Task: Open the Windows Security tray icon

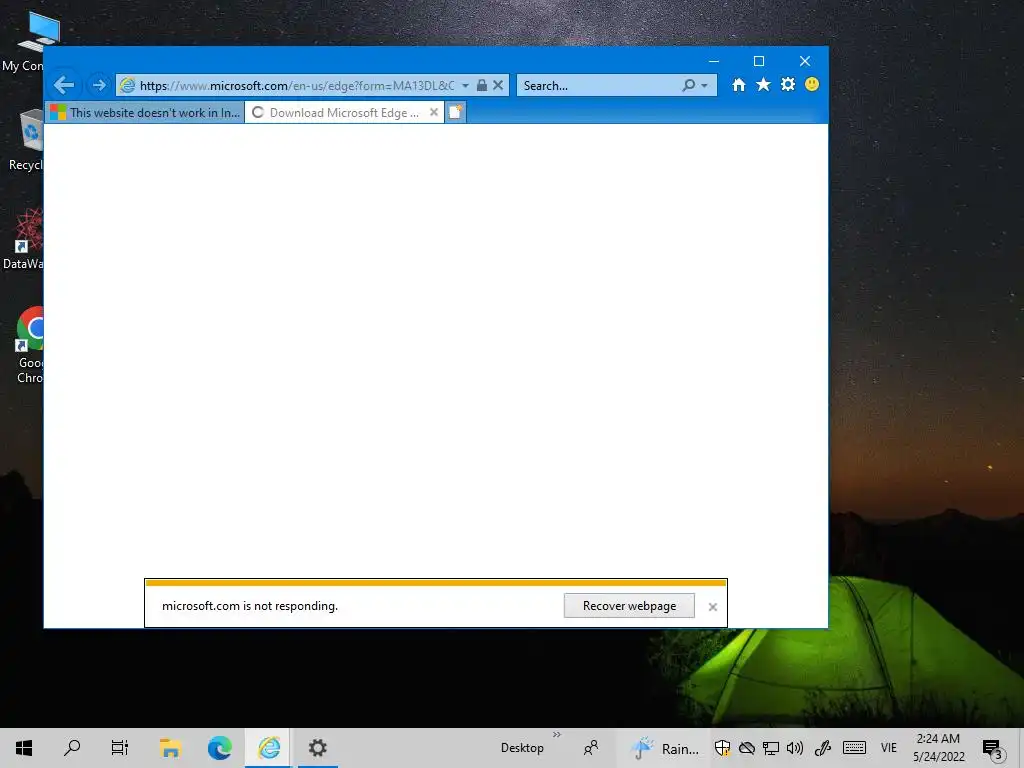Action: [722, 748]
